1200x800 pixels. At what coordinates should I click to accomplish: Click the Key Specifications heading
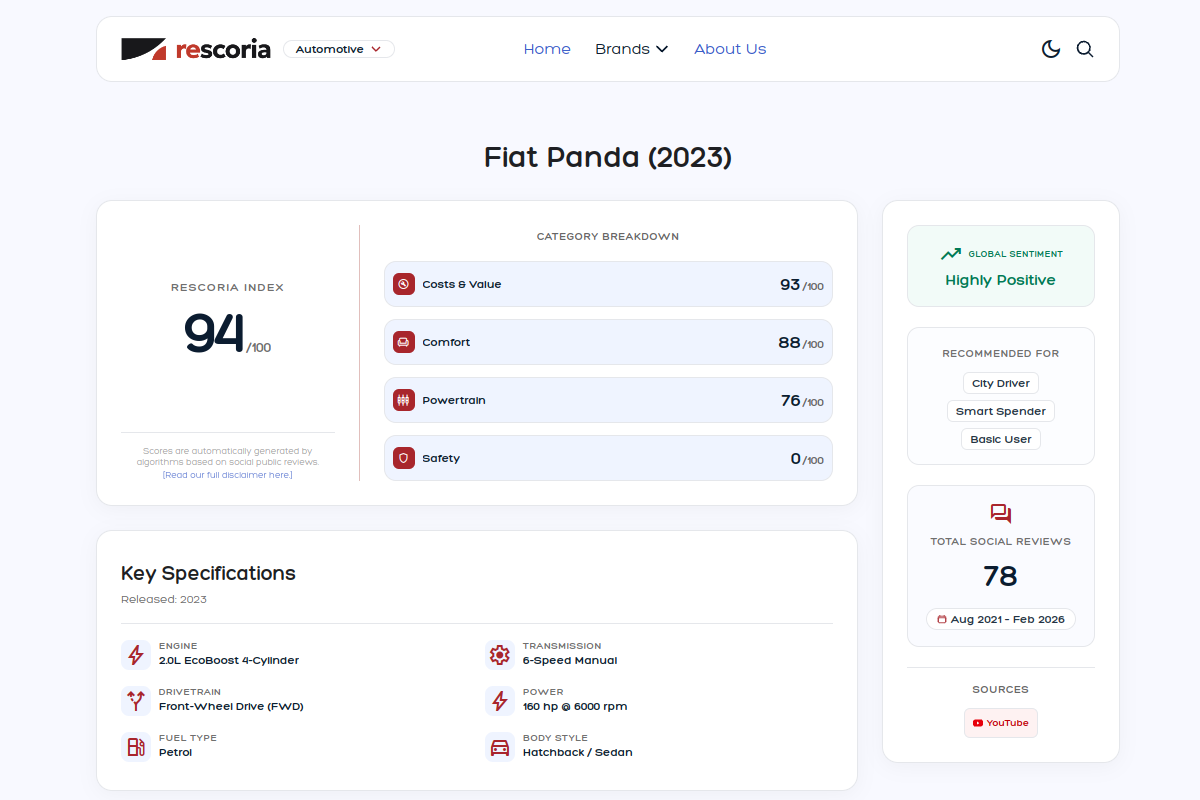point(208,574)
